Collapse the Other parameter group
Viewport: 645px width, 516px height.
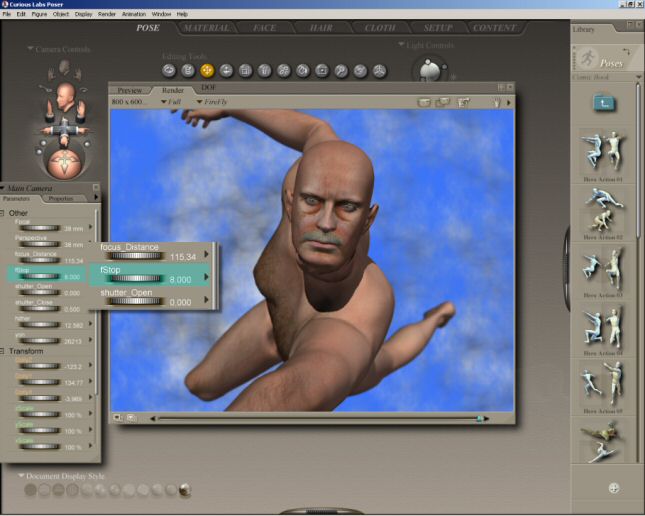(2, 213)
